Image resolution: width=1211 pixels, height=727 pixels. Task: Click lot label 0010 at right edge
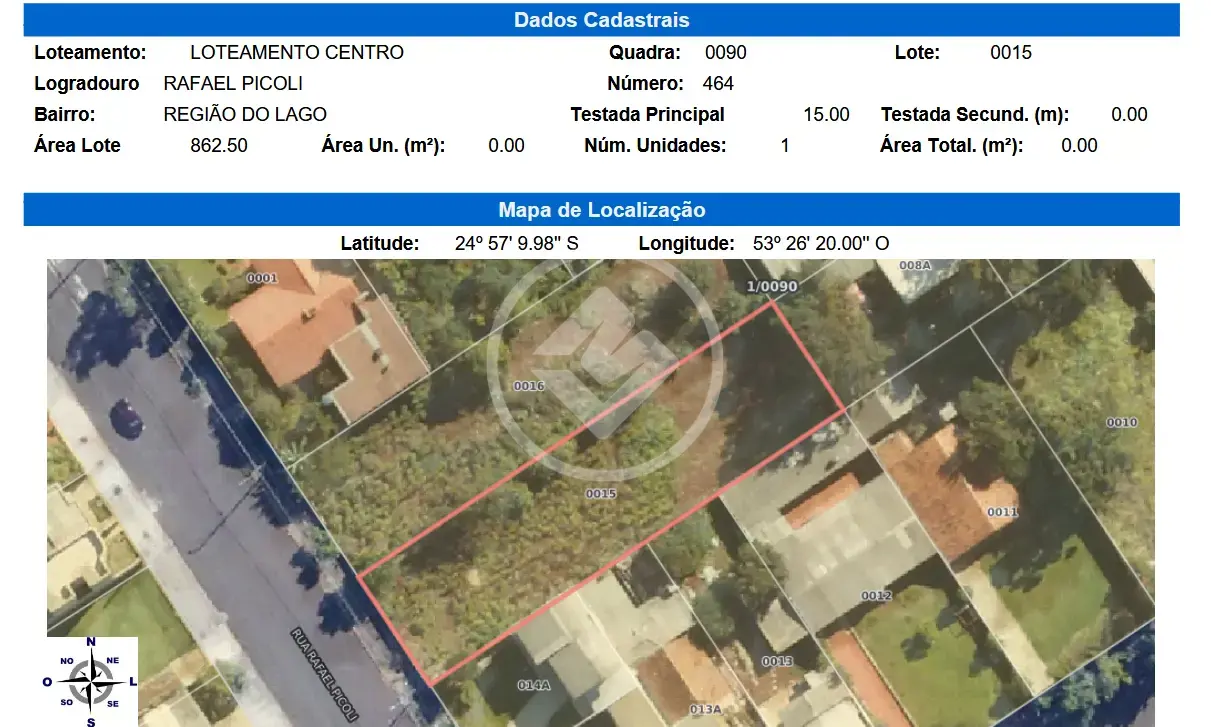pos(1122,423)
